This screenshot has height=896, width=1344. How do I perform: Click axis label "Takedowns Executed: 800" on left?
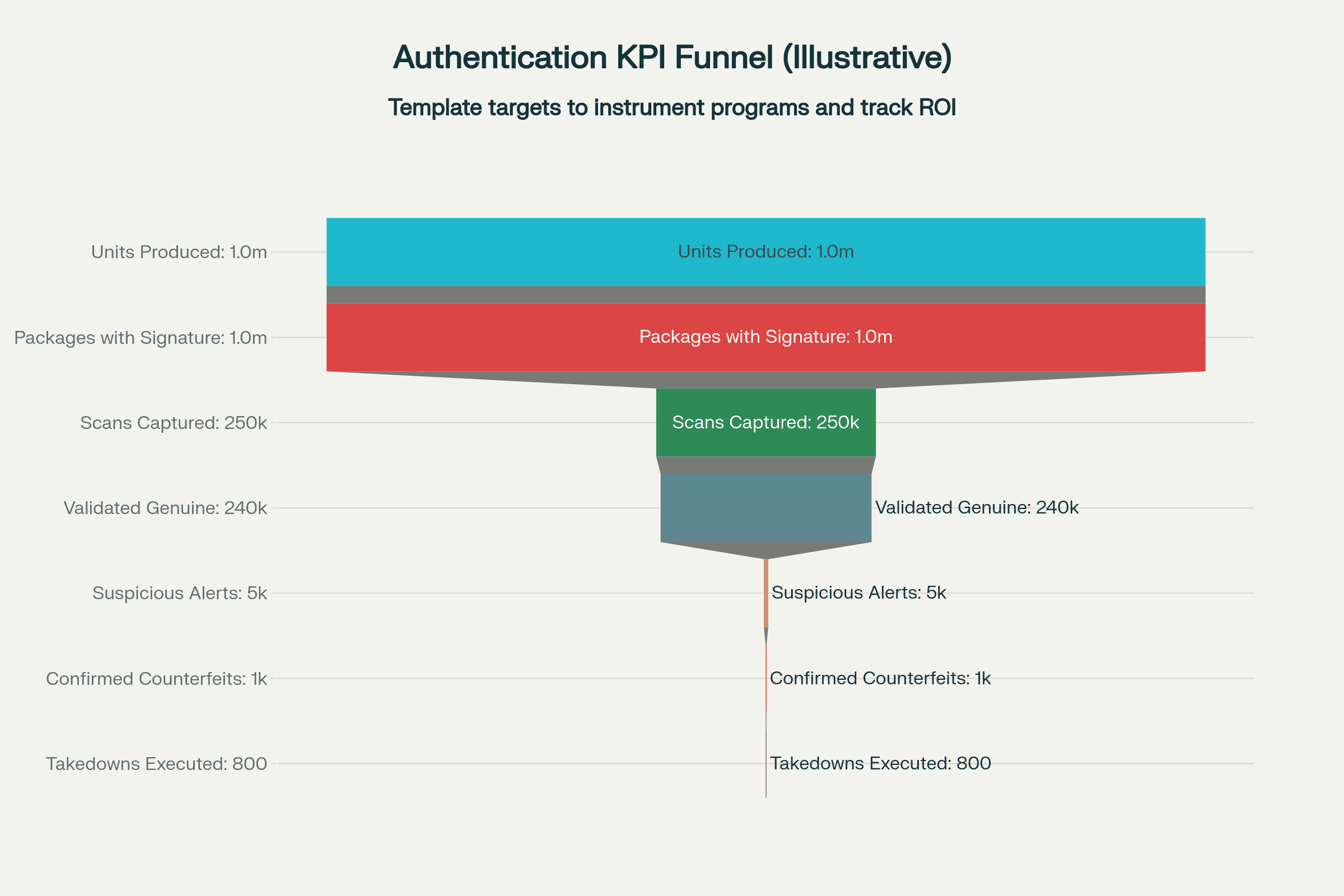[157, 764]
